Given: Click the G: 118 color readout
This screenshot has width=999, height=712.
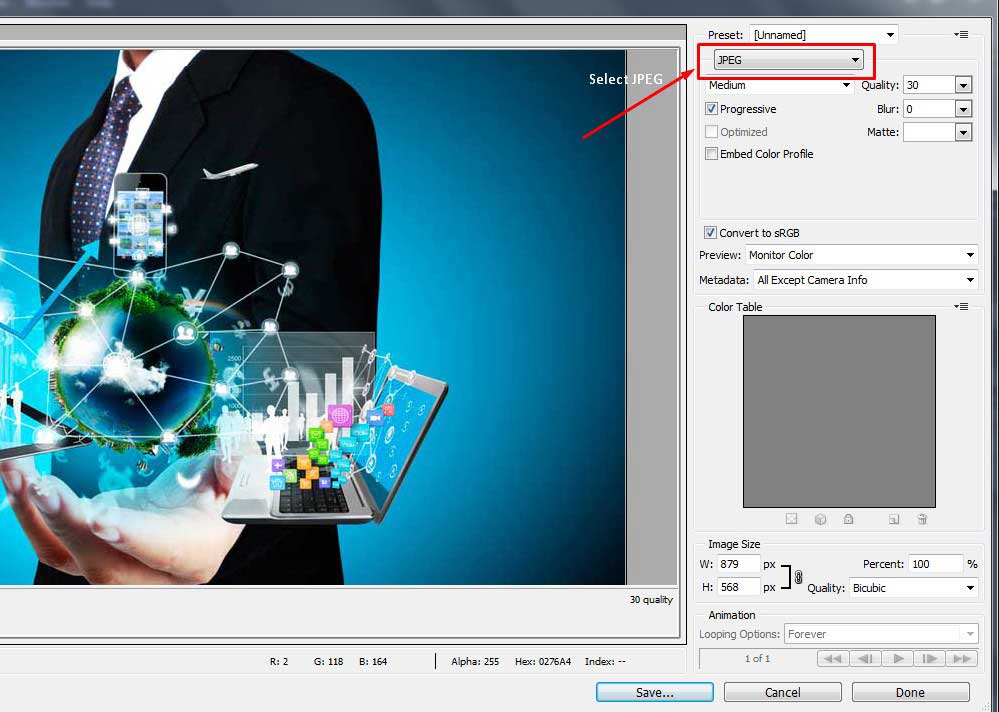Looking at the screenshot, I should point(328,662).
